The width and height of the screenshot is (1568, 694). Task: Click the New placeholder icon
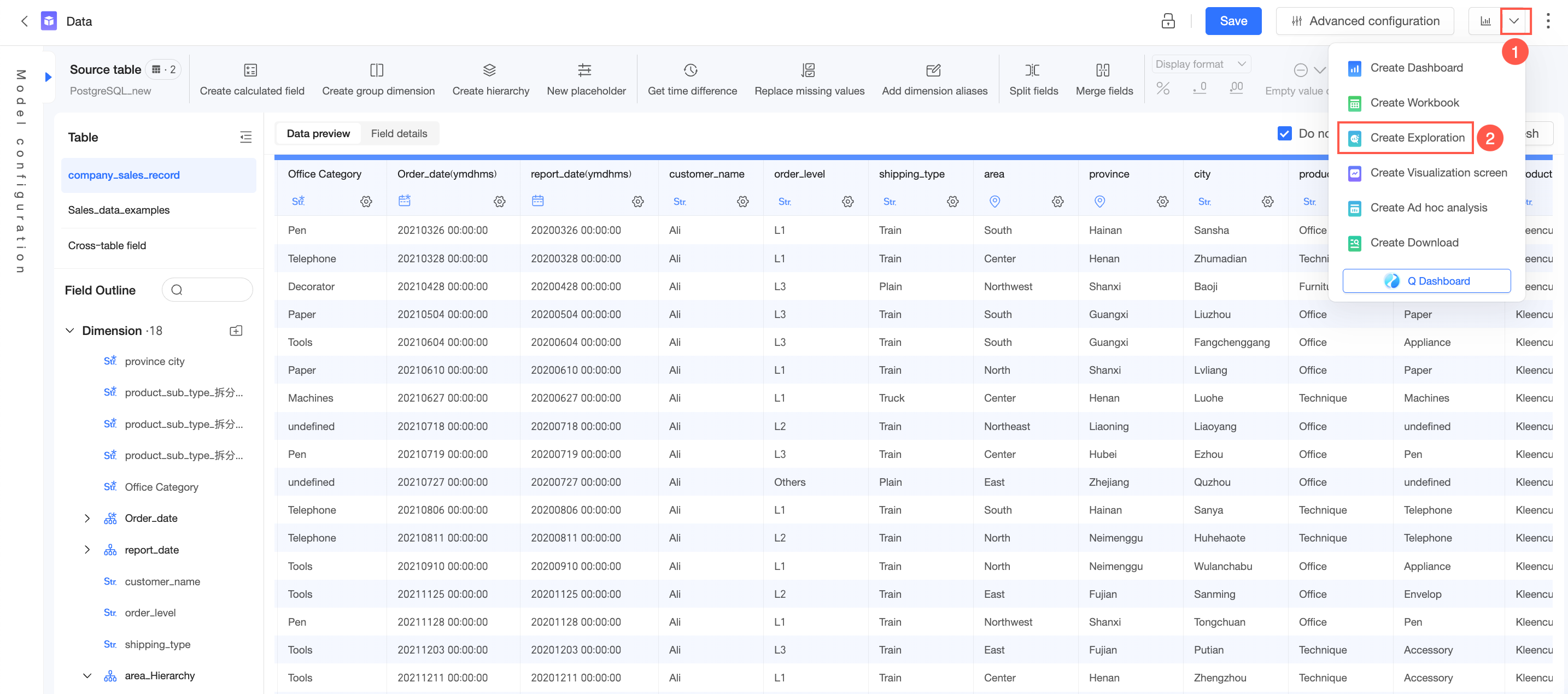pos(584,70)
